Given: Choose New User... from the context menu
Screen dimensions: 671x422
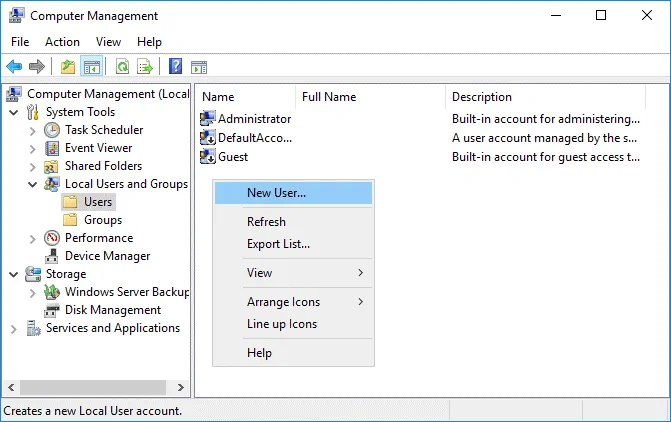Looking at the screenshot, I should pyautogui.click(x=276, y=193).
